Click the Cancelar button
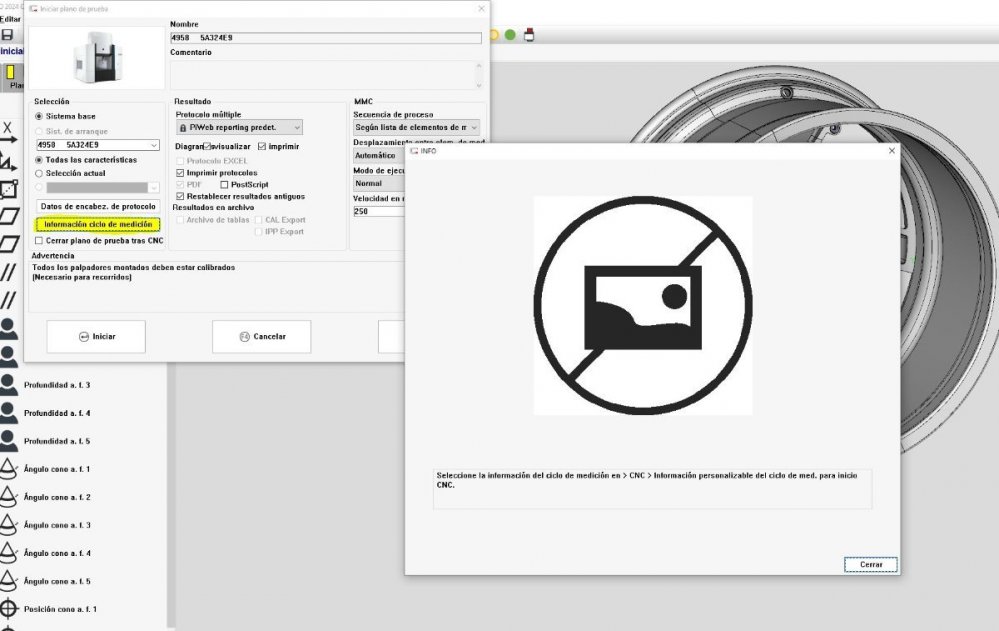 tap(262, 337)
